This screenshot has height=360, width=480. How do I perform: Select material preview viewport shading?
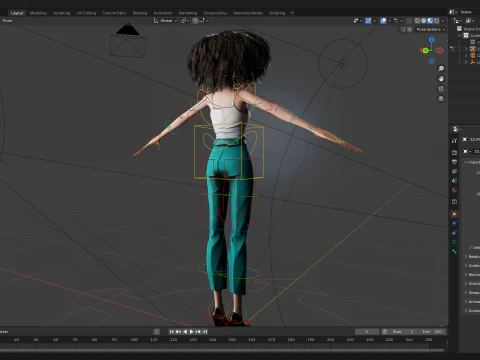point(430,21)
